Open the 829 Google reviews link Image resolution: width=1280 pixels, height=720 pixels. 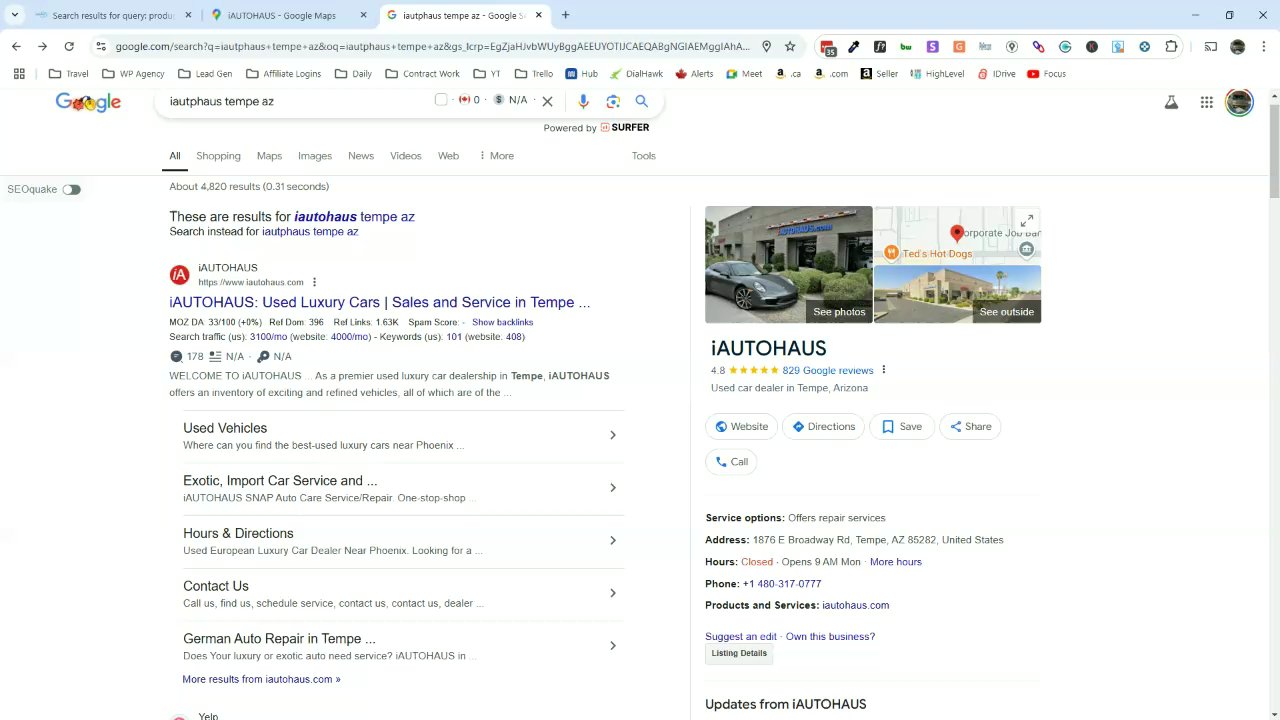[x=828, y=370]
